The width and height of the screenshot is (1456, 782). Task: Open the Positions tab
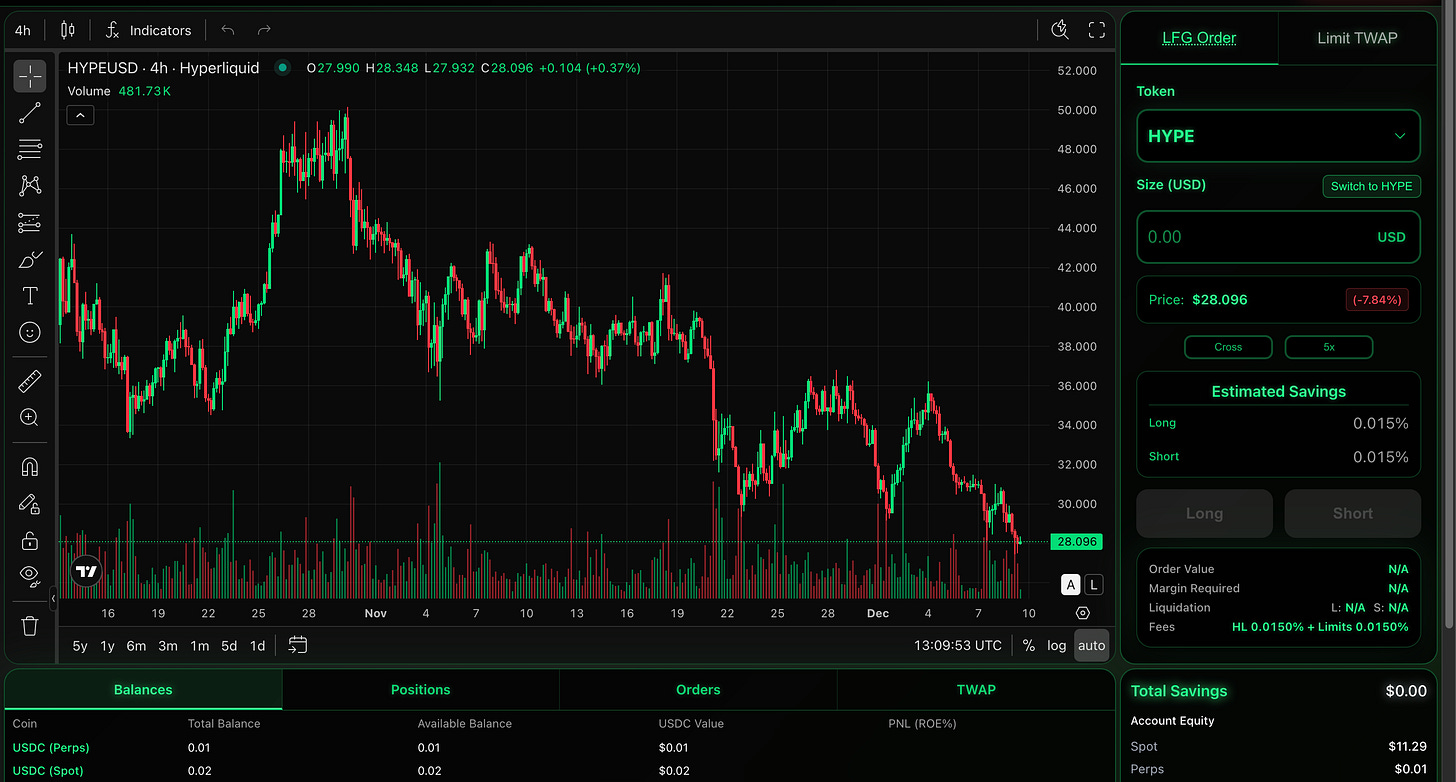(x=420, y=689)
